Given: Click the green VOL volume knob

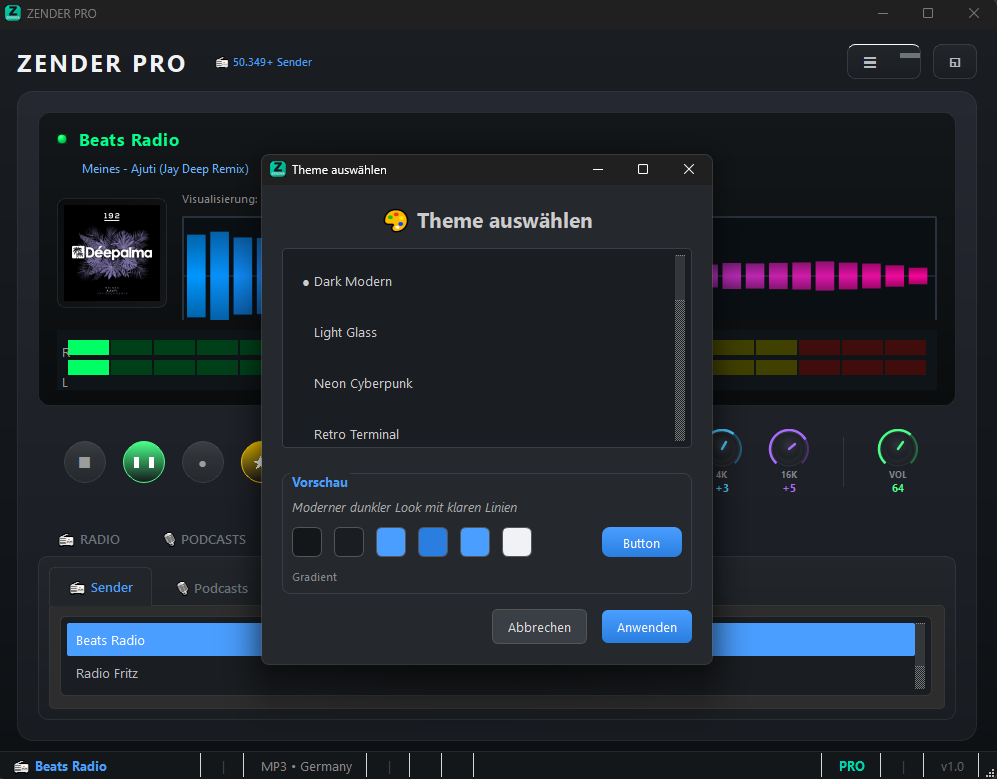Looking at the screenshot, I should [x=897, y=447].
